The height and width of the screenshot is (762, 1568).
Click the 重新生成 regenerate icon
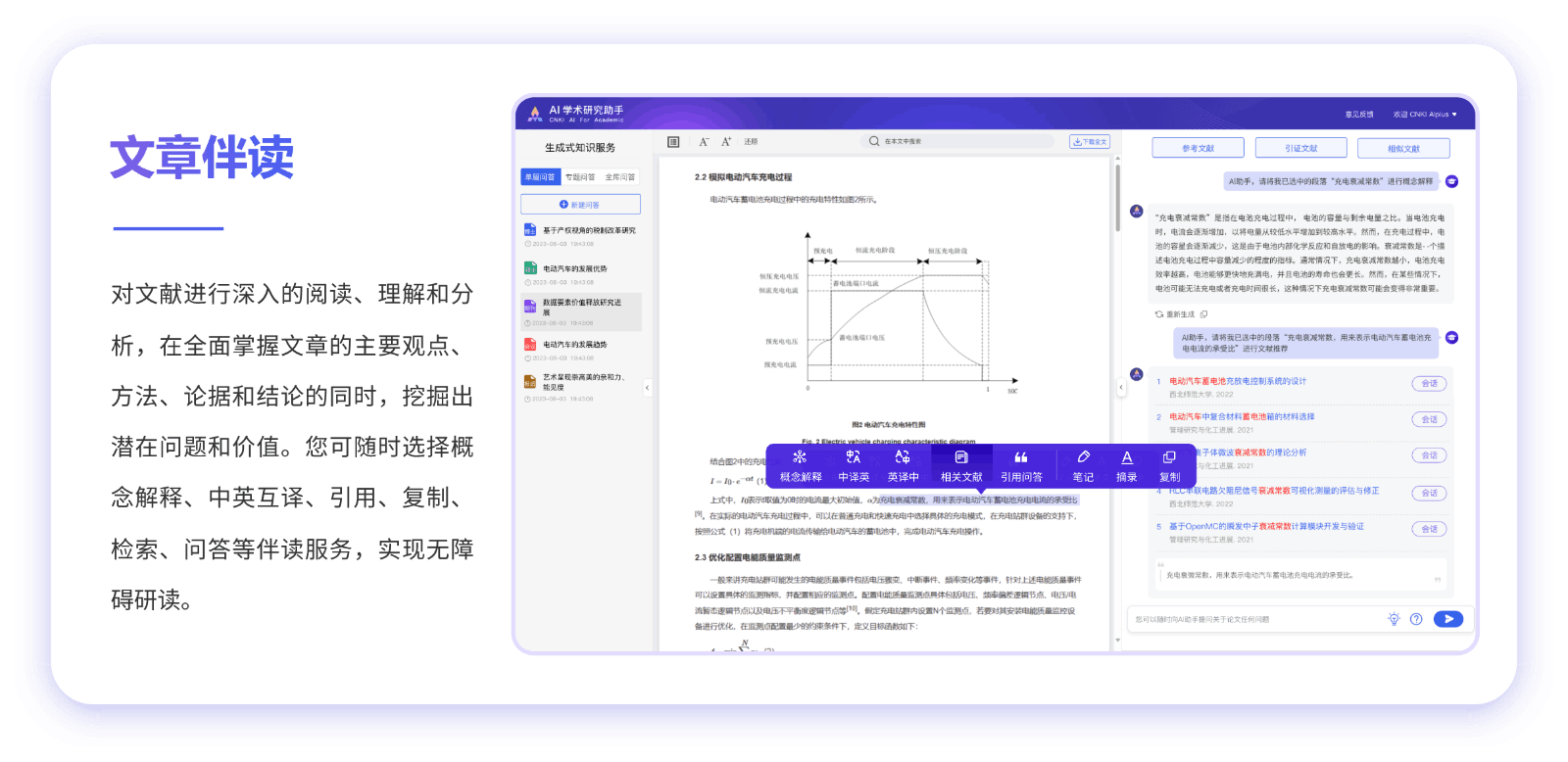pos(1158,314)
